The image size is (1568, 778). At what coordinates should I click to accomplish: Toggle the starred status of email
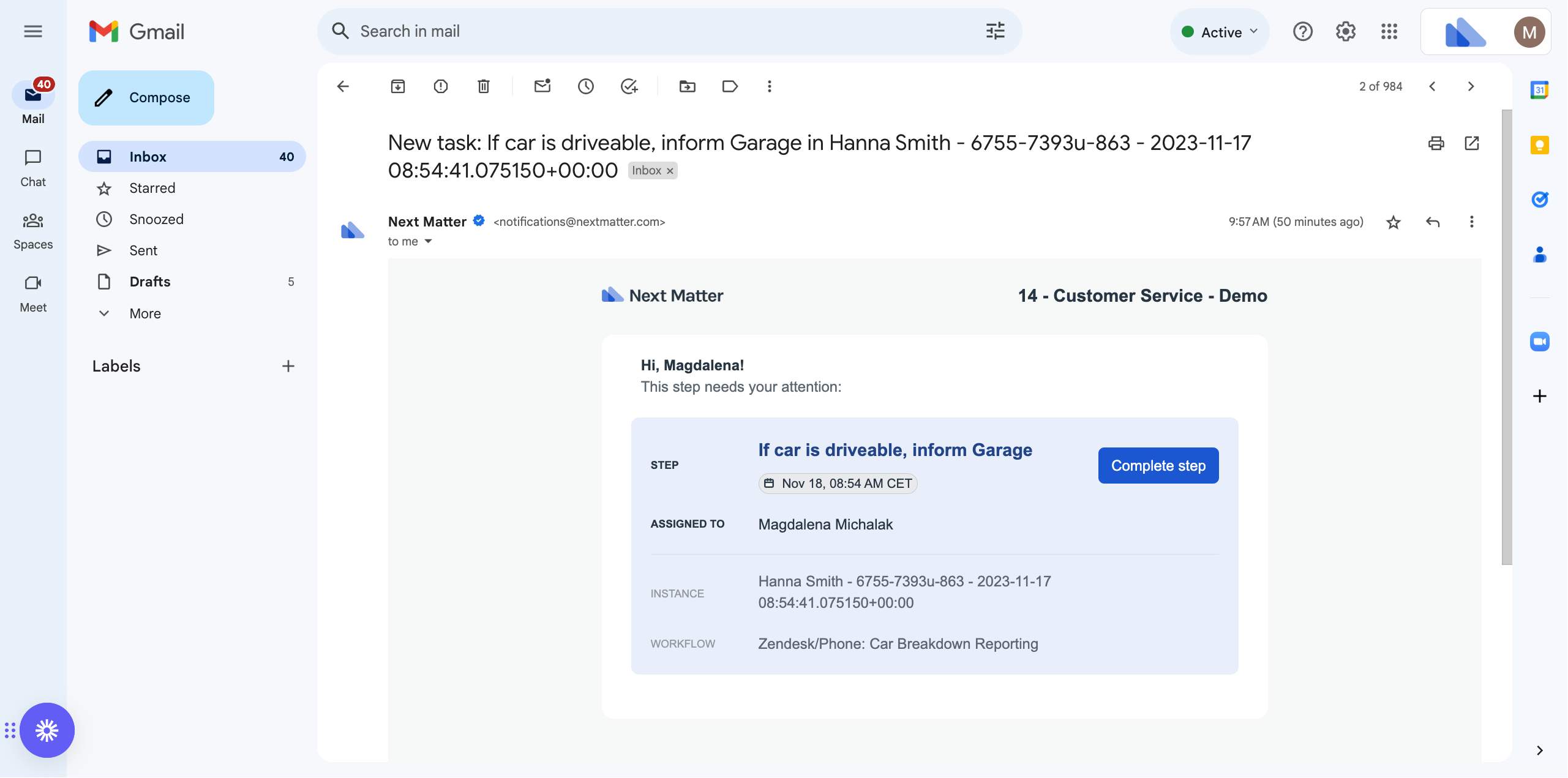click(x=1393, y=222)
